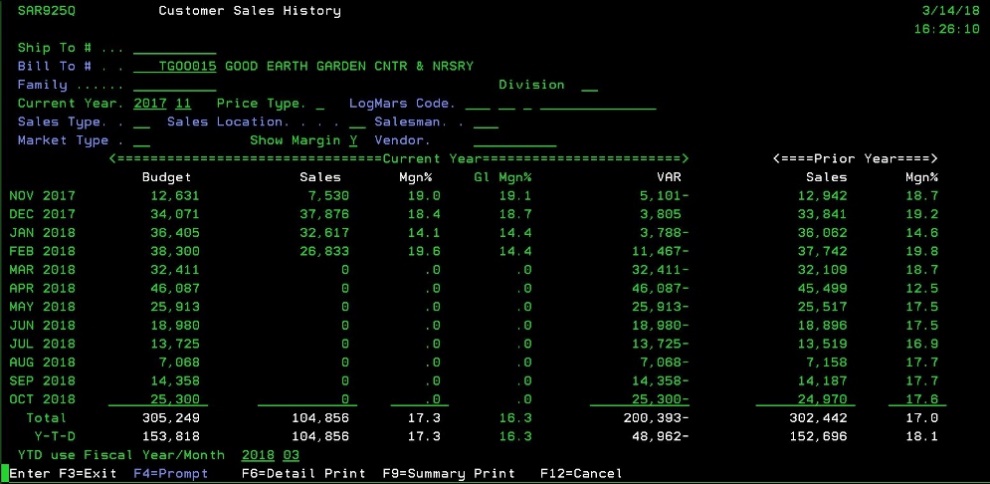
Task: Toggle the Show Margin Y flag field
Action: pos(353,141)
